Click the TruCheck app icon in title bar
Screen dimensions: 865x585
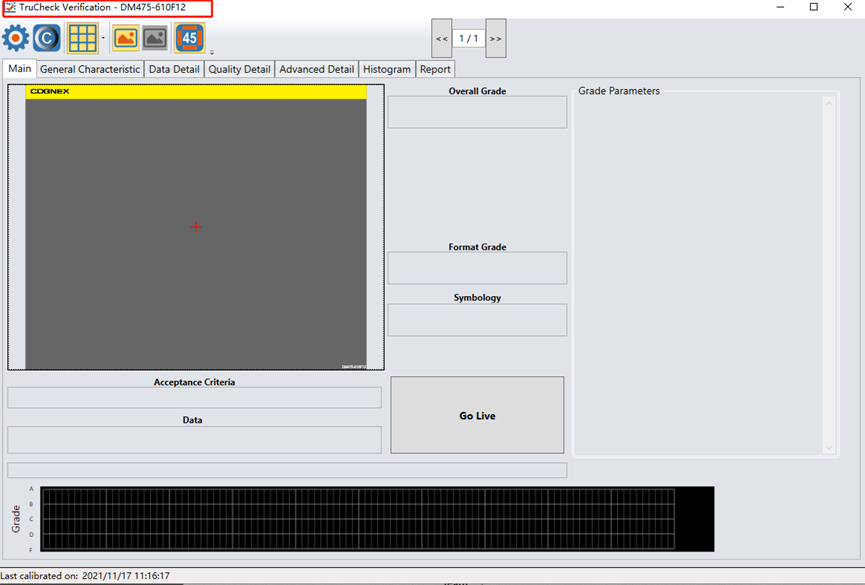[x=10, y=7]
